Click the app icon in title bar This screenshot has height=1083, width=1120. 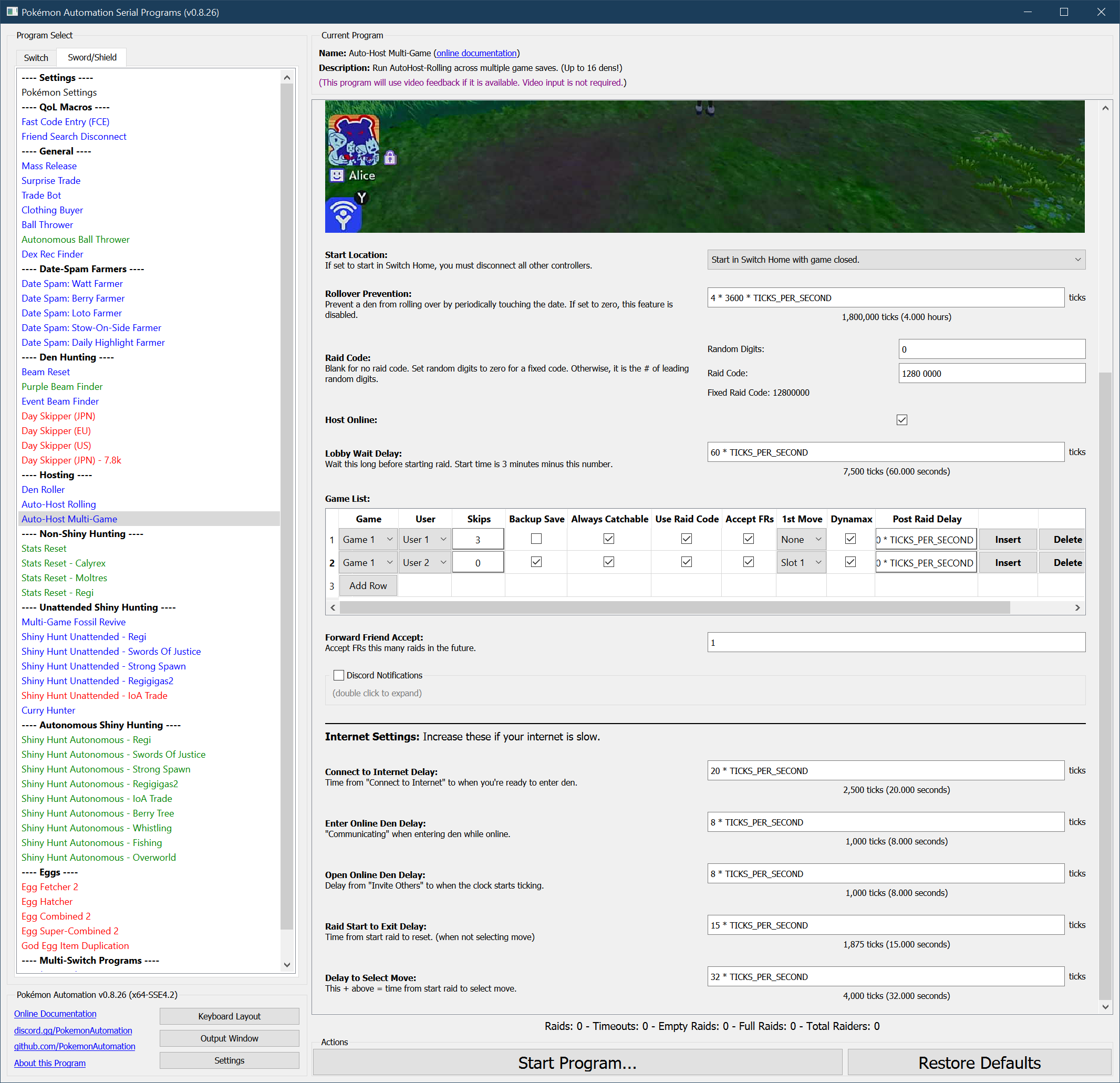12,12
